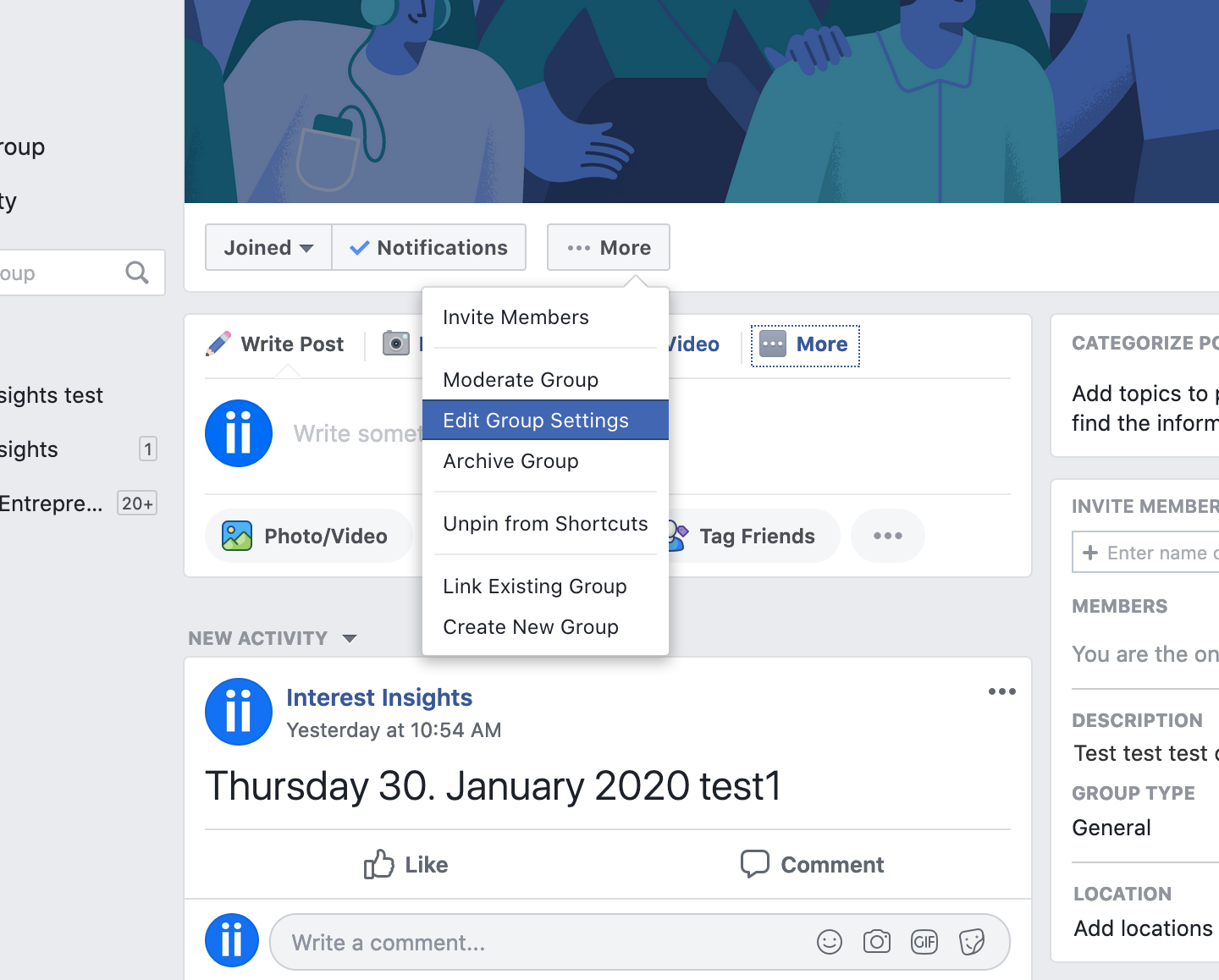The image size is (1219, 980).
Task: Click the thumbs-up Like icon
Action: [378, 864]
